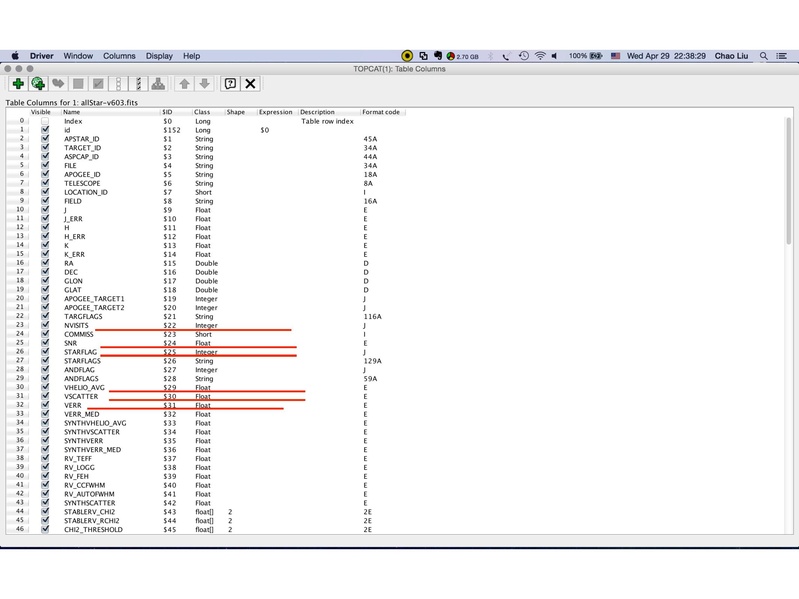
Task: Click the Sort Down arrow icon
Action: pyautogui.click(x=204, y=84)
